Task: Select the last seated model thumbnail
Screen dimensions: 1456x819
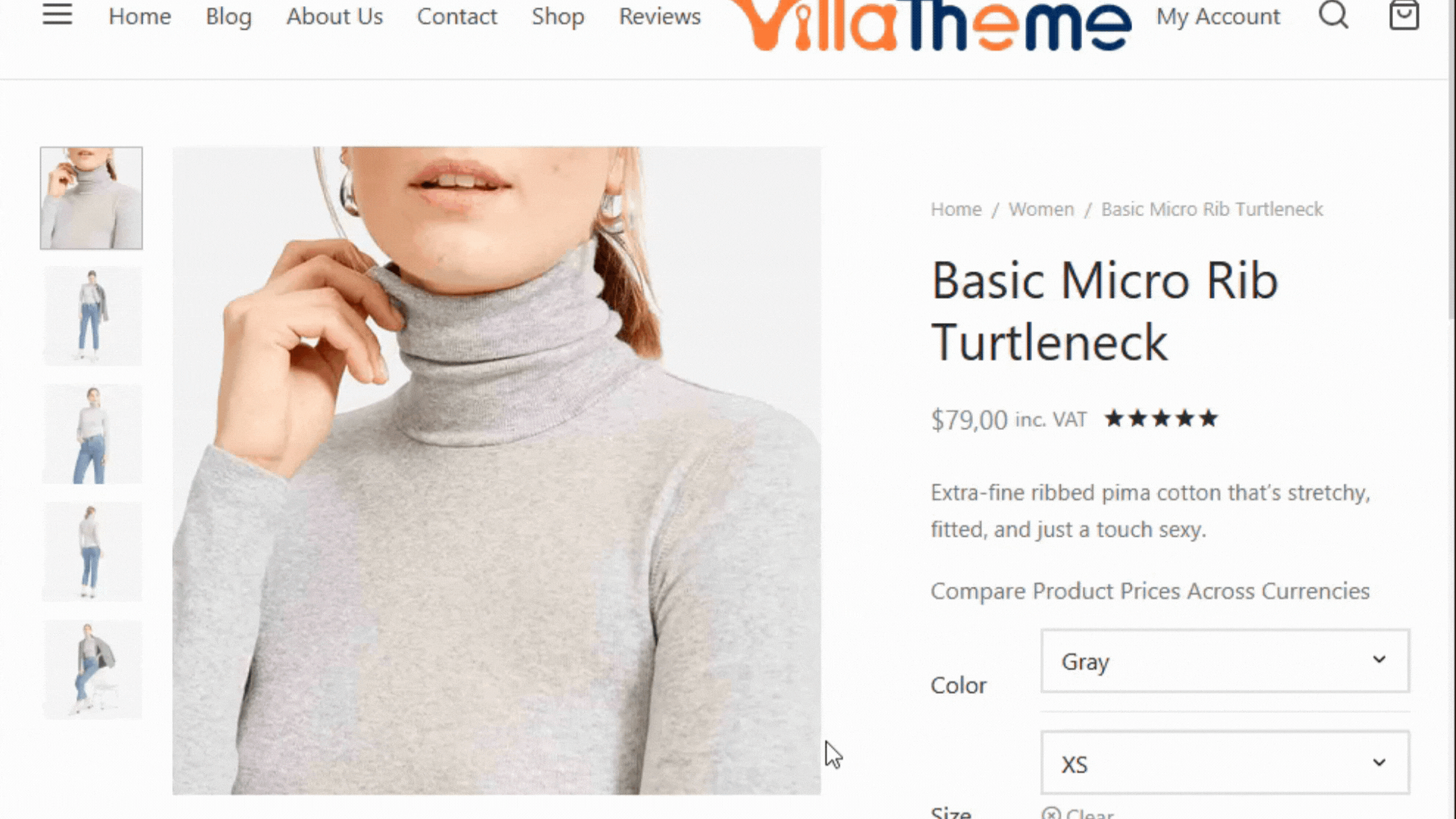Action: 92,670
